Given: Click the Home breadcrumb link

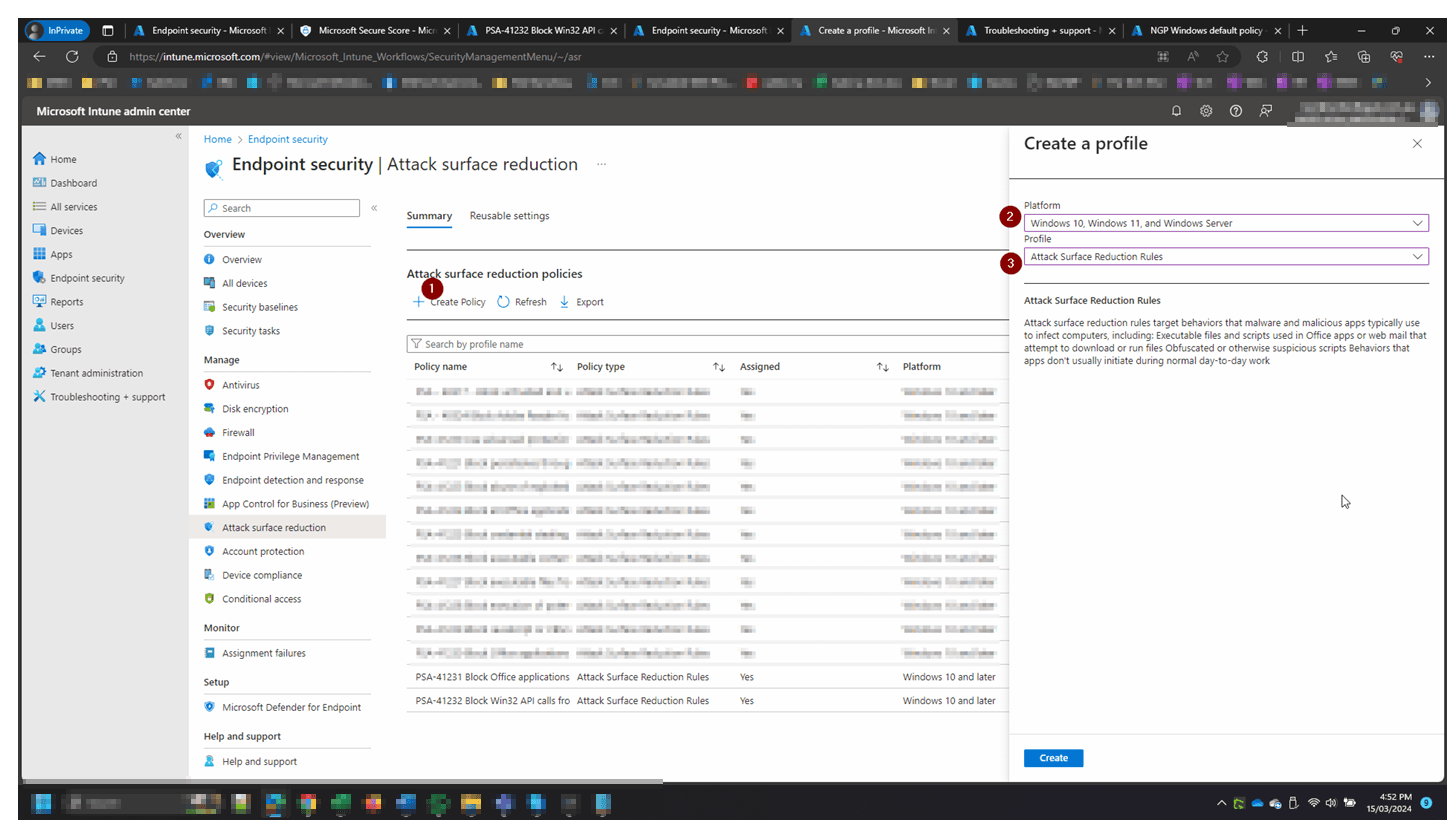Looking at the screenshot, I should coord(218,140).
